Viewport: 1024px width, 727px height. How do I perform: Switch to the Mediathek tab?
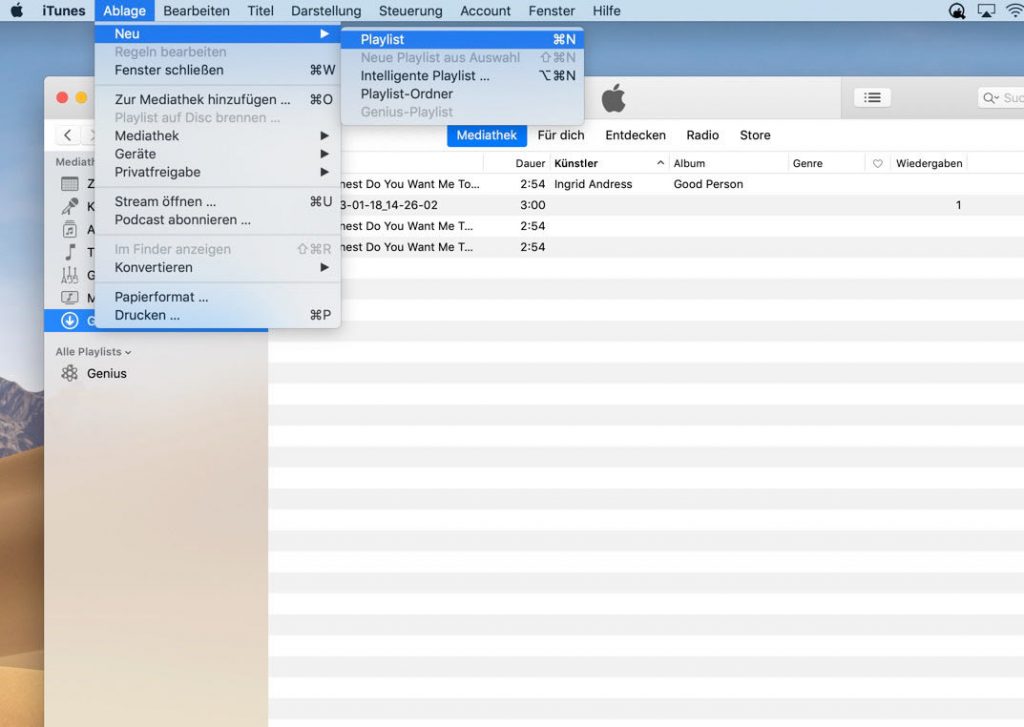487,135
